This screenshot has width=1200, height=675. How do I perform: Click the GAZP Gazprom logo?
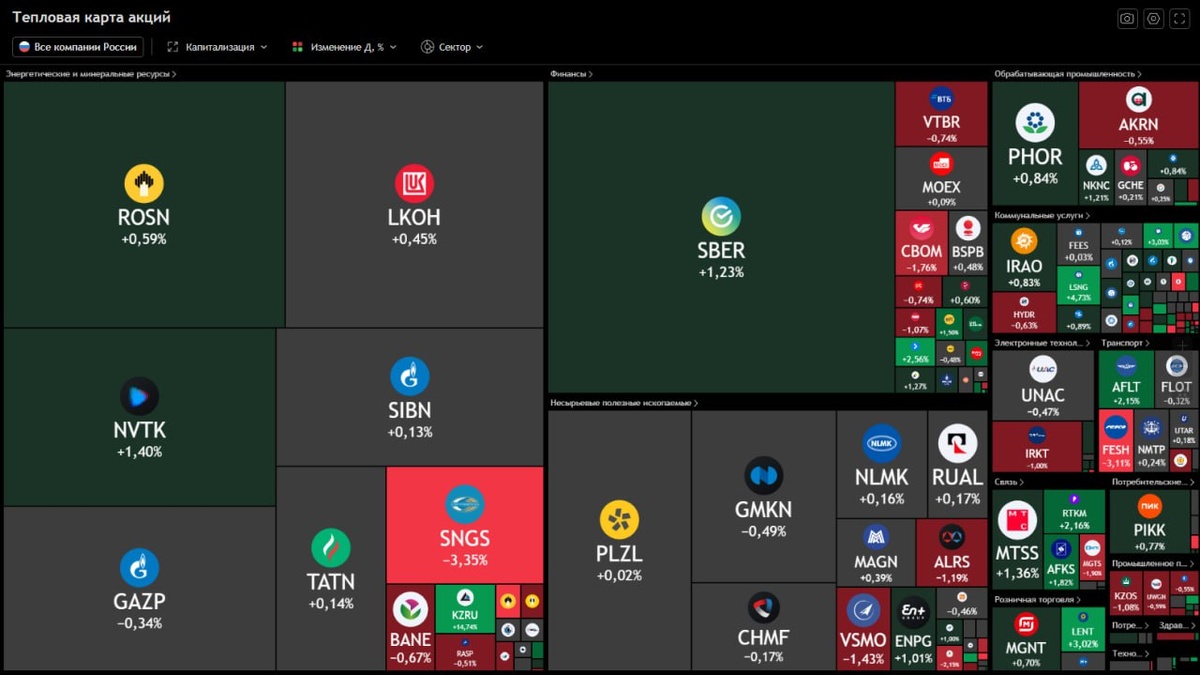tap(139, 568)
